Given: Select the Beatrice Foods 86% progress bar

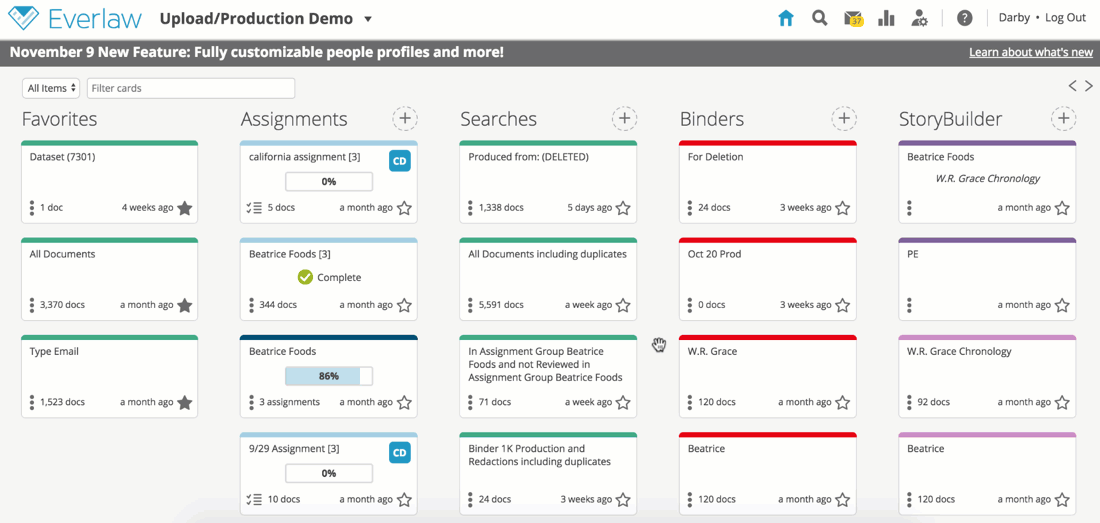Looking at the screenshot, I should pyautogui.click(x=329, y=376).
